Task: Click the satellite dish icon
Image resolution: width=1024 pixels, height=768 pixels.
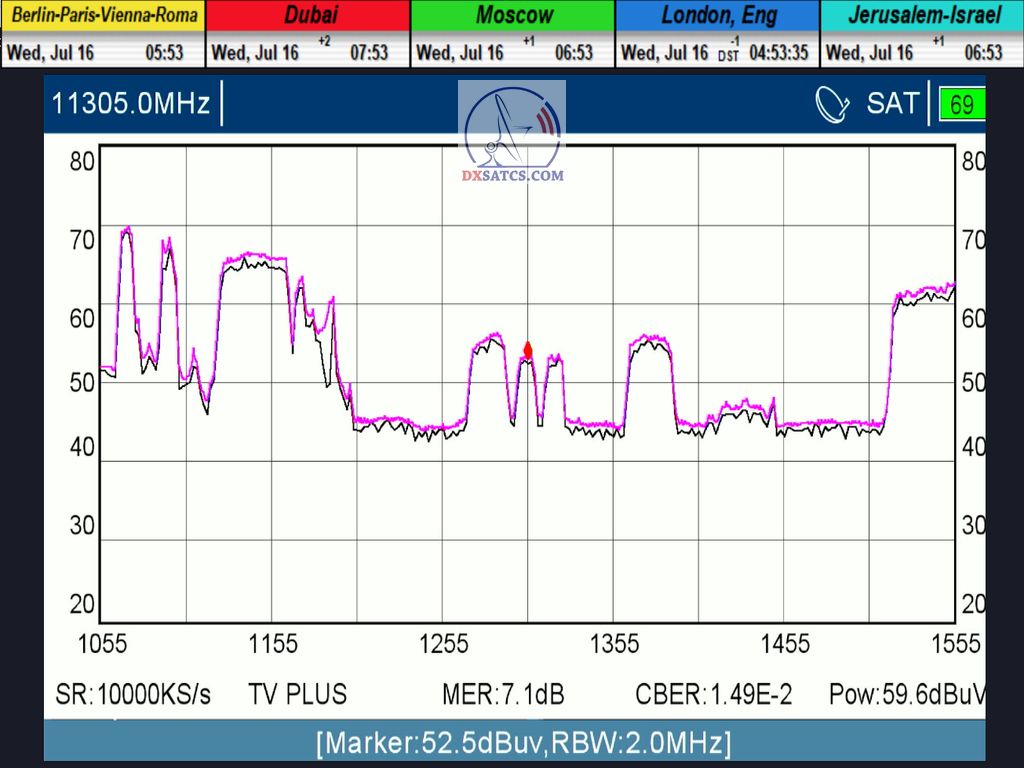Action: coord(832,104)
